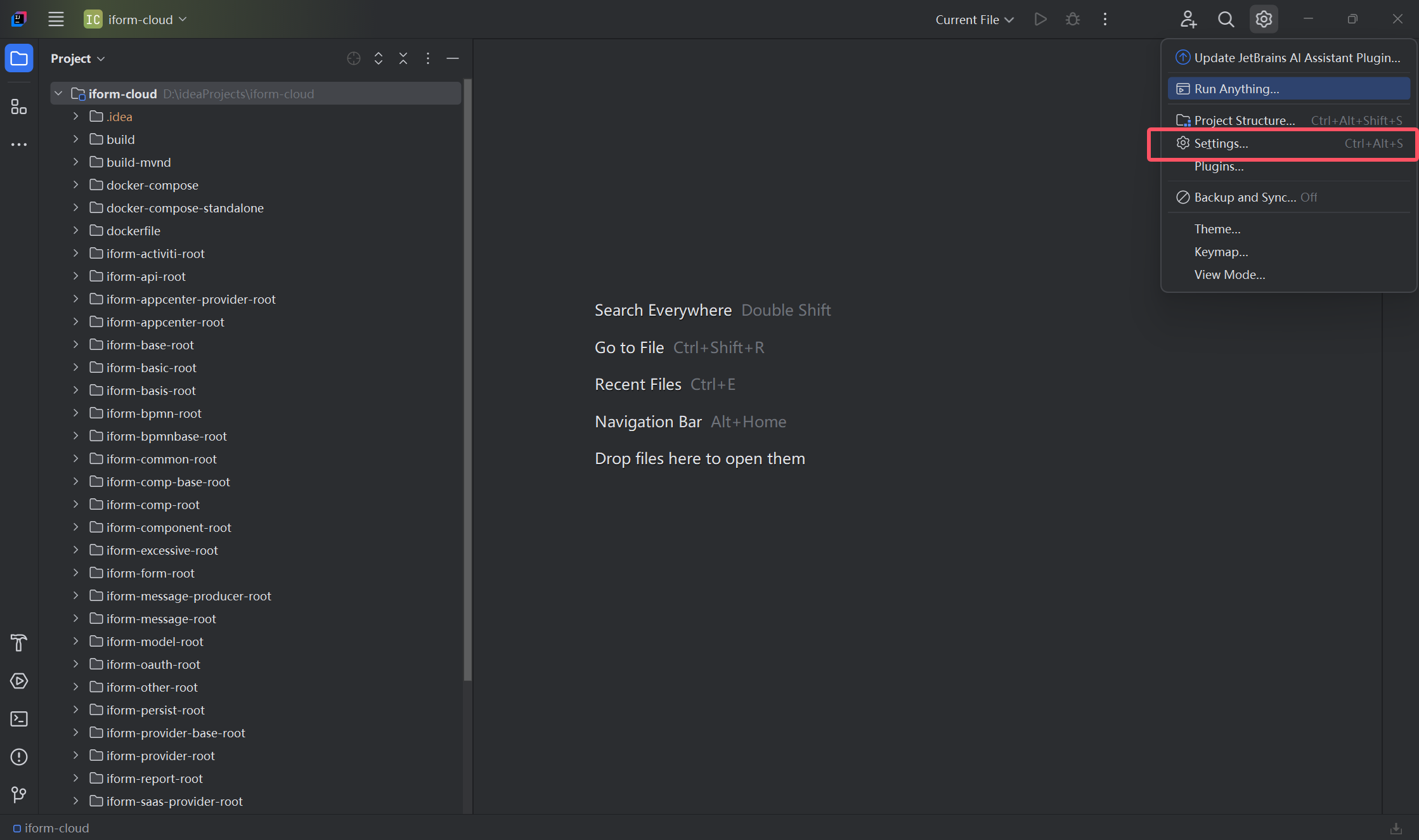Image resolution: width=1419 pixels, height=840 pixels.
Task: Click the Debug bug icon
Action: (1072, 20)
